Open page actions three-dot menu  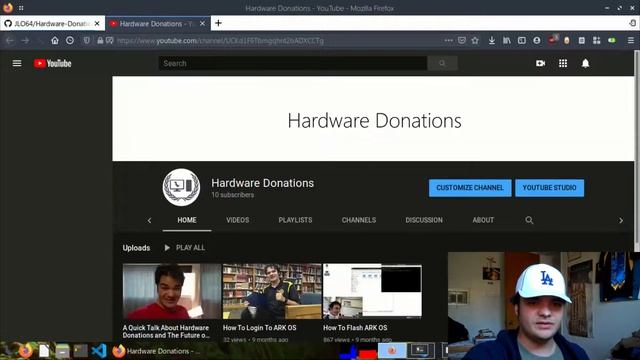pyautogui.click(x=448, y=40)
